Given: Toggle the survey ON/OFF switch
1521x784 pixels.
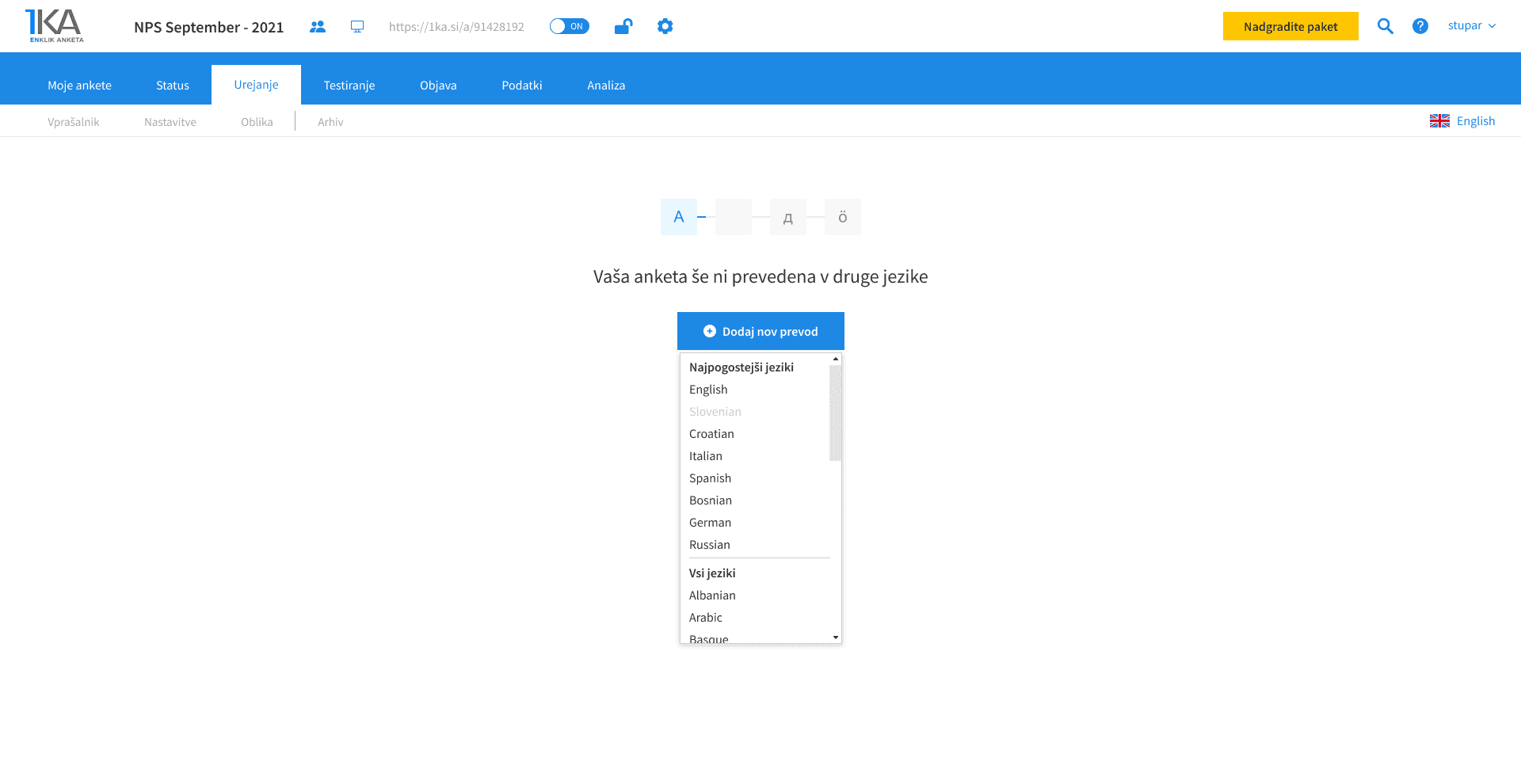Looking at the screenshot, I should pos(569,26).
